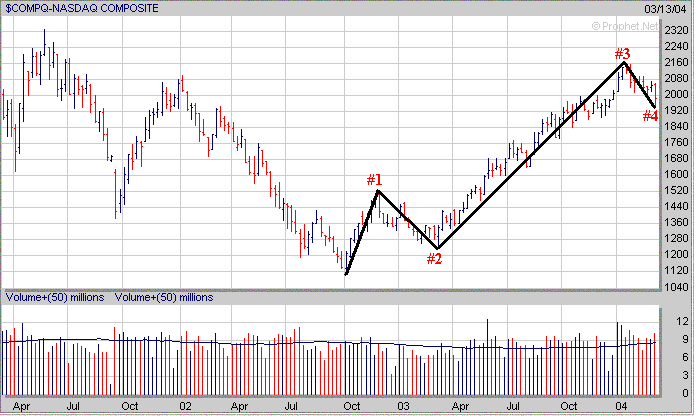Click the 1040 price axis value
Image resolution: width=696 pixels, height=416 pixels.
click(x=676, y=287)
